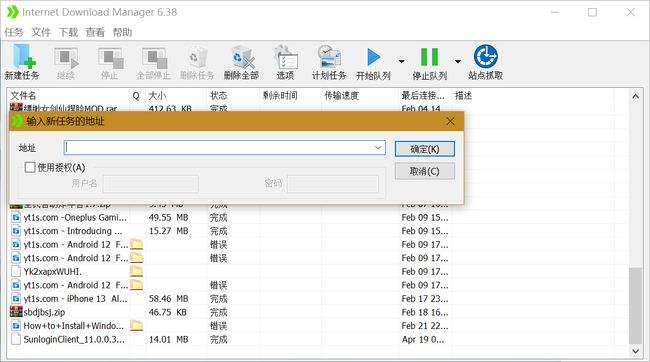Click the 删除任务 (delete task) toolbar icon
This screenshot has height=362, width=650.
(197, 62)
